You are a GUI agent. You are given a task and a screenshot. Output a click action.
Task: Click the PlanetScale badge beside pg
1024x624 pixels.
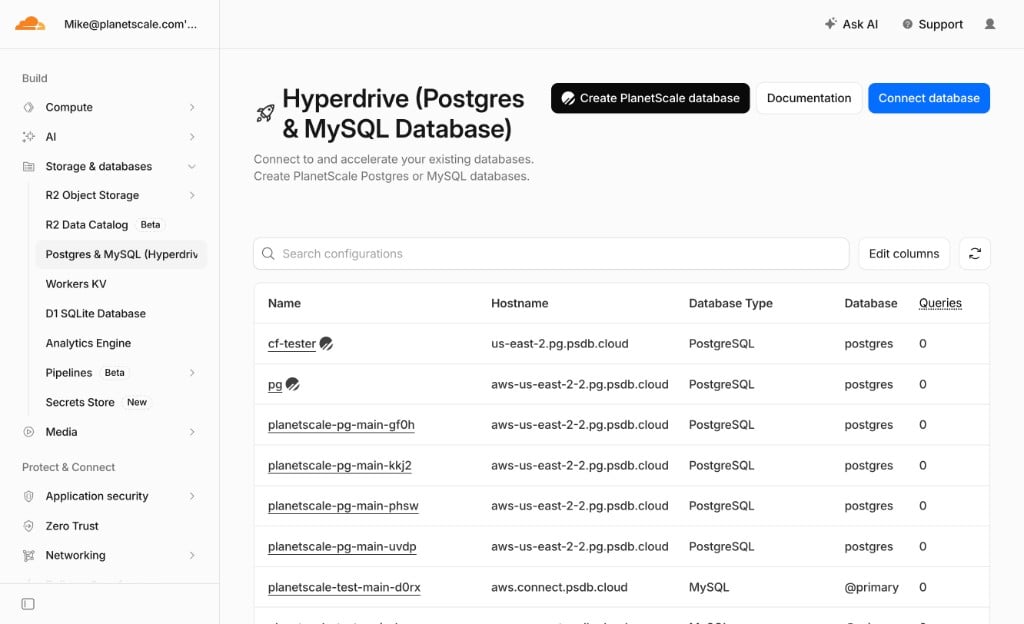pos(293,384)
